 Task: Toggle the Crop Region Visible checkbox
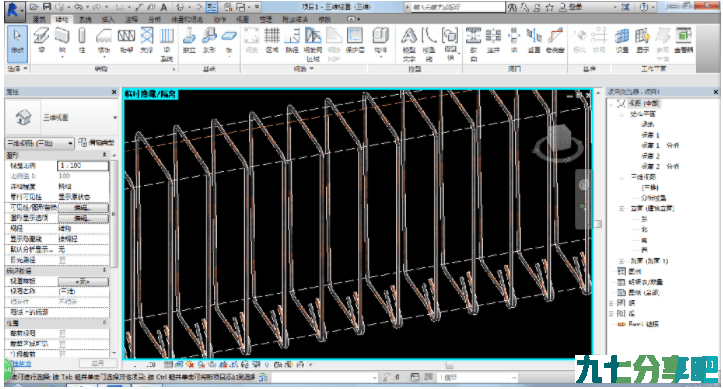pyautogui.click(x=62, y=344)
